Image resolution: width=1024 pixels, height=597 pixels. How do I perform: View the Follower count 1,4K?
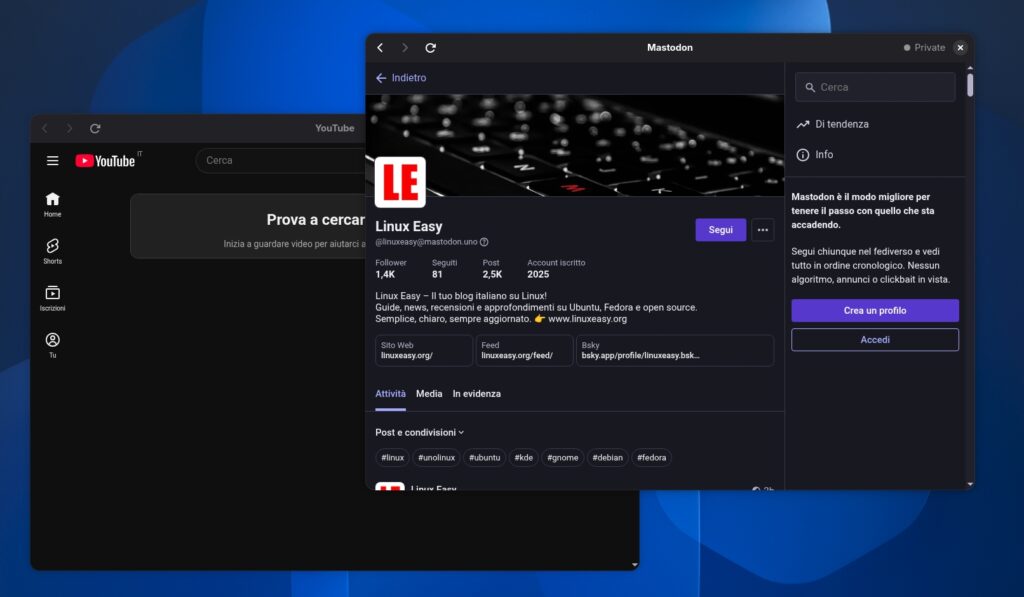pos(391,268)
